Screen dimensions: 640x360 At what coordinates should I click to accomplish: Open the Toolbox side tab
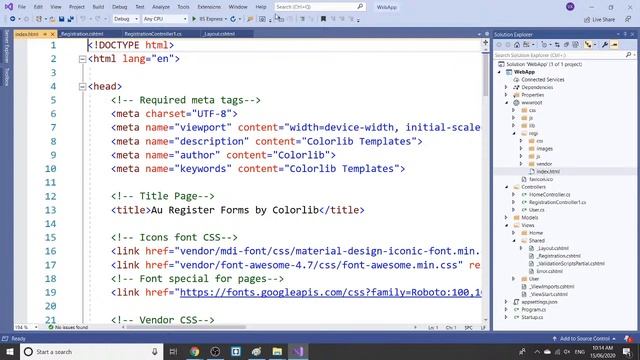(6, 76)
